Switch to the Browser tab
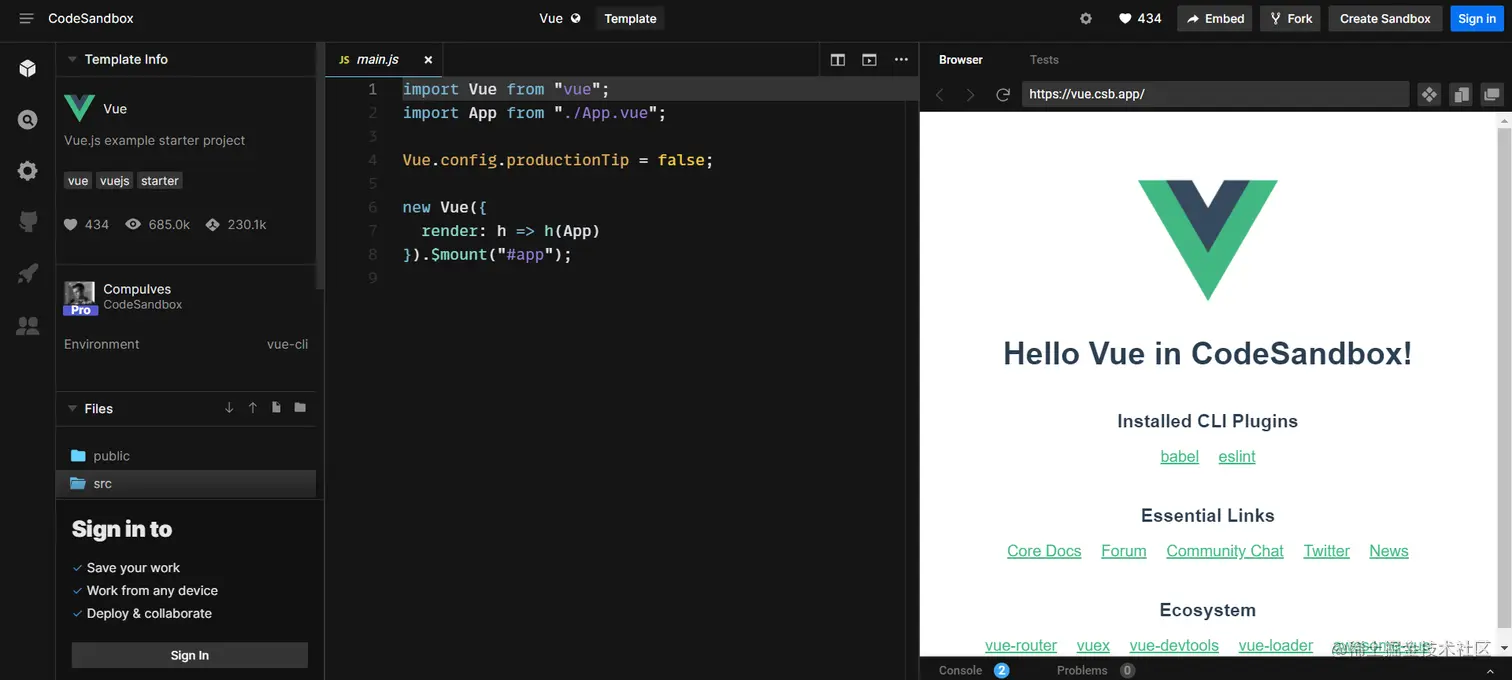Screen dimensions: 1512x680 coord(961,60)
